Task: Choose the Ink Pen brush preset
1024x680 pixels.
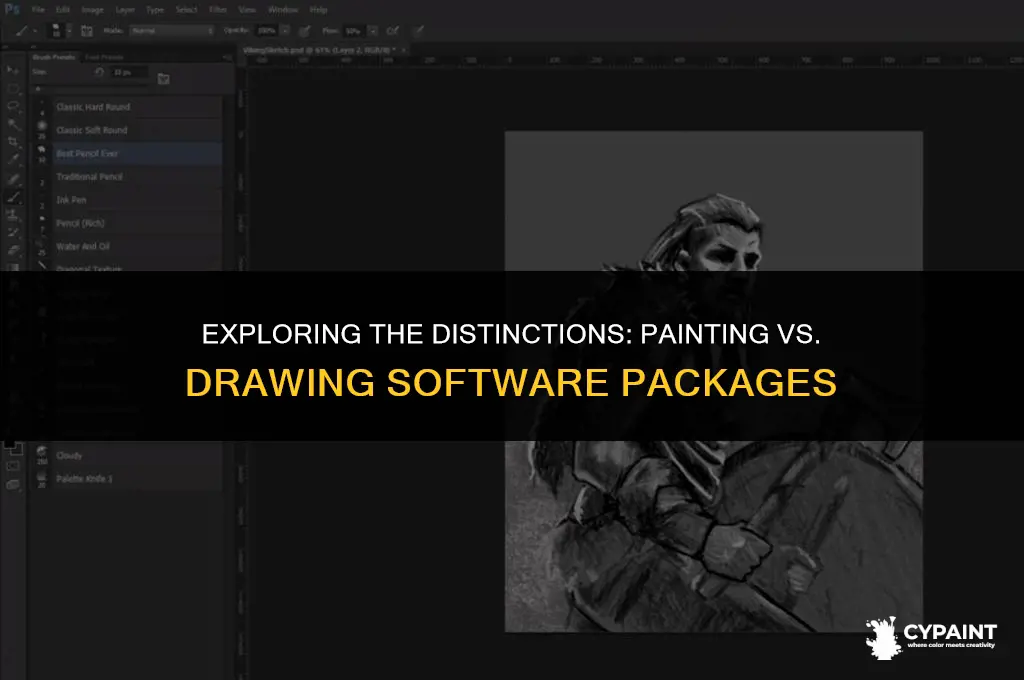Action: click(x=128, y=200)
